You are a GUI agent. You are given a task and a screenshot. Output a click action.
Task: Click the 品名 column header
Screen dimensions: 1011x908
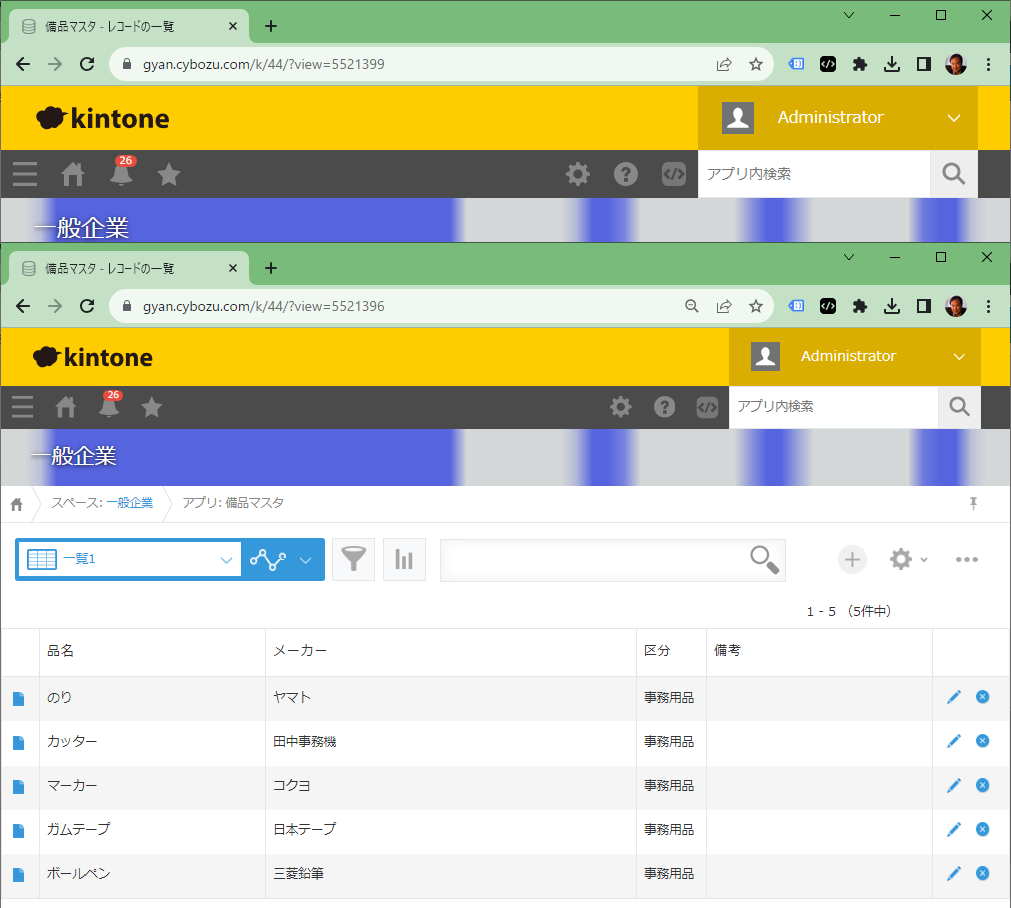[x=61, y=651]
